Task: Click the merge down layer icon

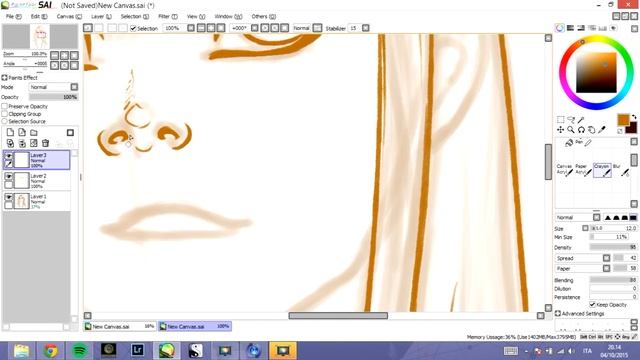Action: (22, 143)
